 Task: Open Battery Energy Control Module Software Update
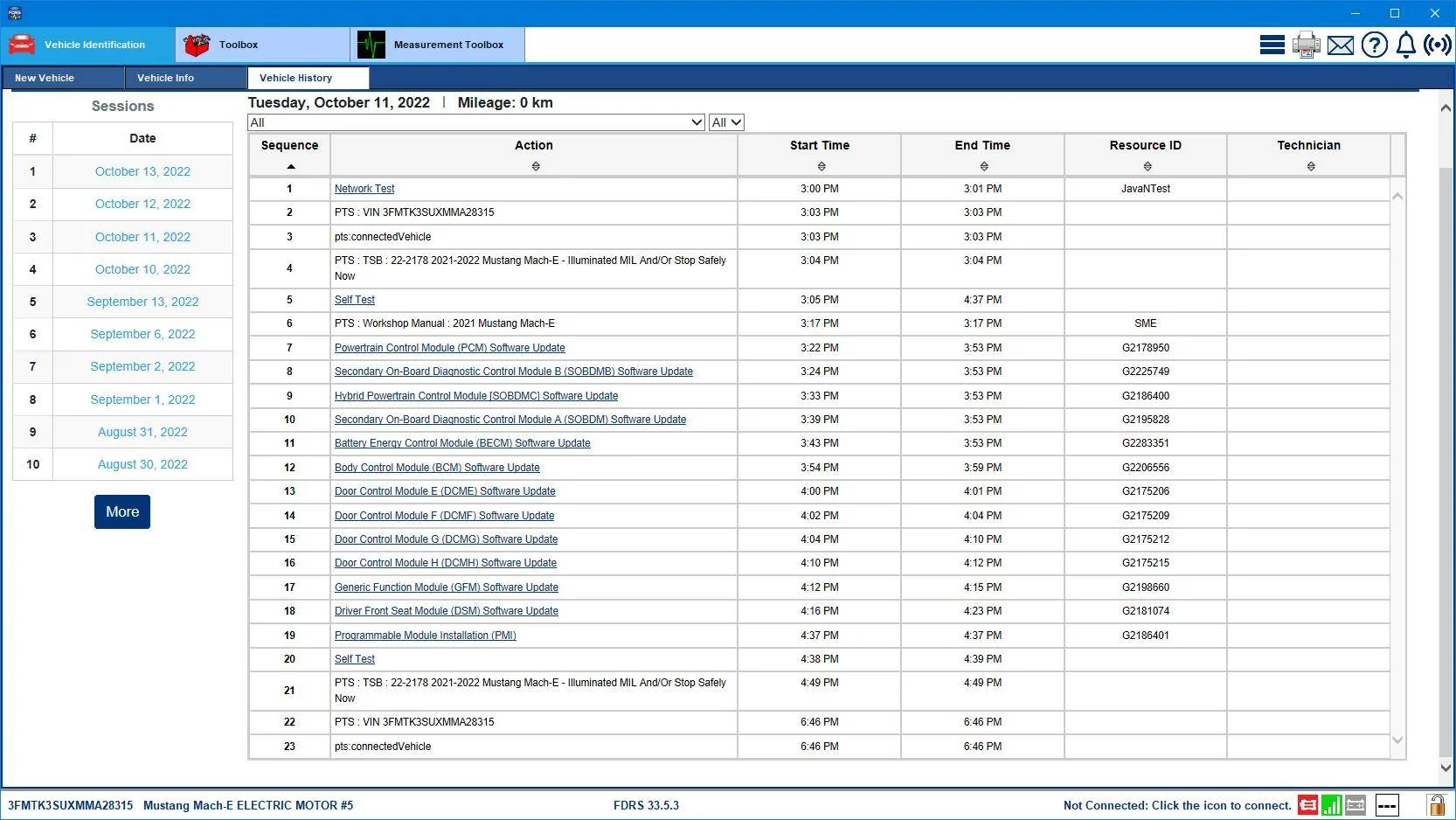(462, 443)
